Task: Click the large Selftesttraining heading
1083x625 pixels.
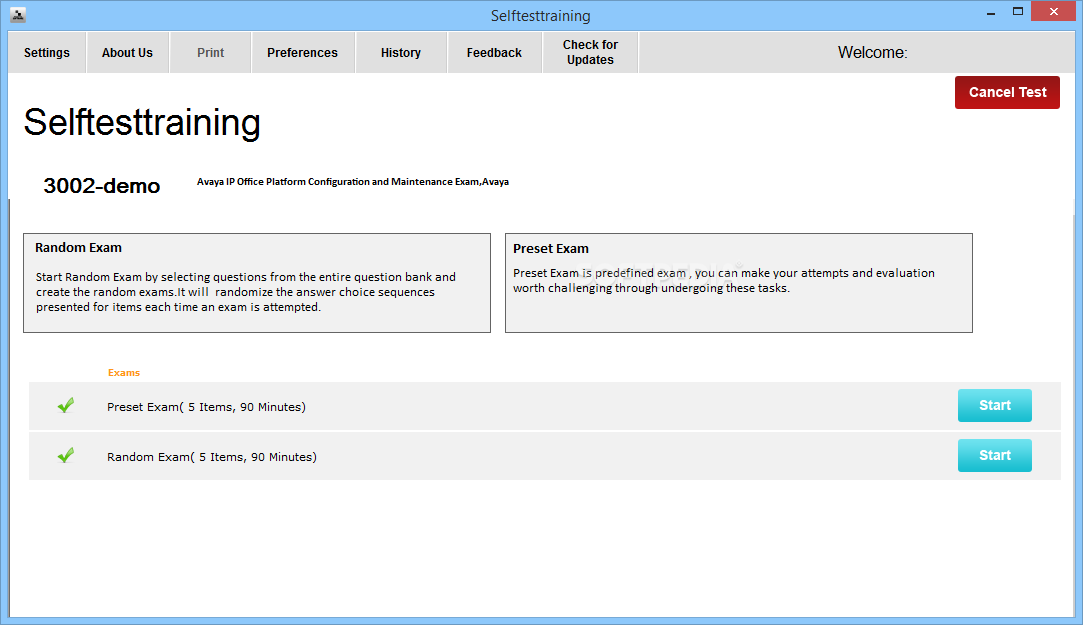Action: [142, 123]
